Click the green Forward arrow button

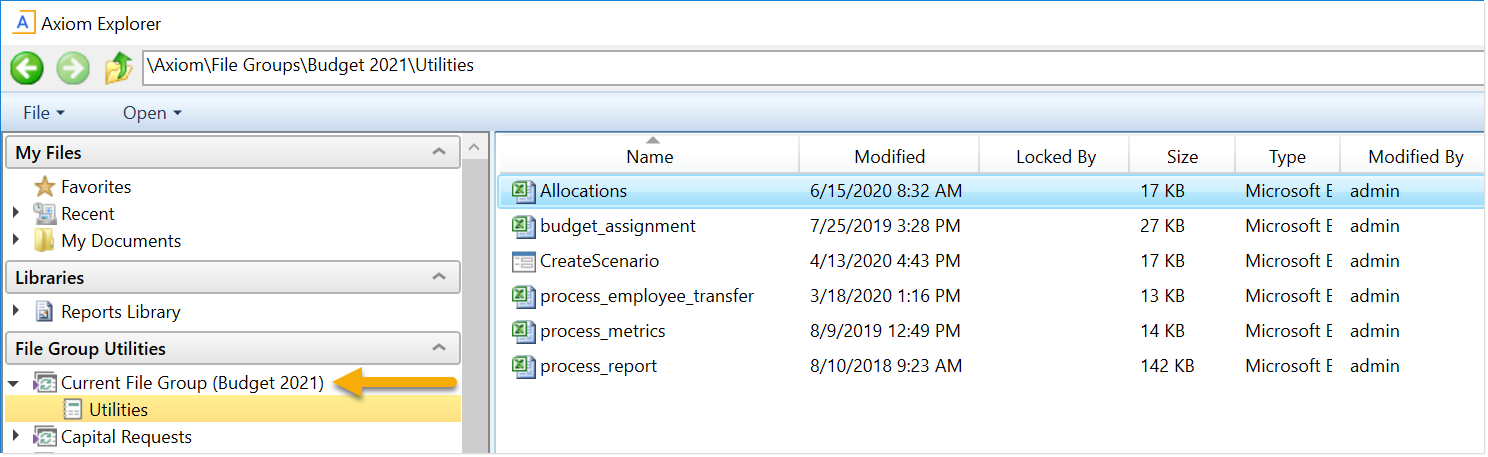coord(73,68)
